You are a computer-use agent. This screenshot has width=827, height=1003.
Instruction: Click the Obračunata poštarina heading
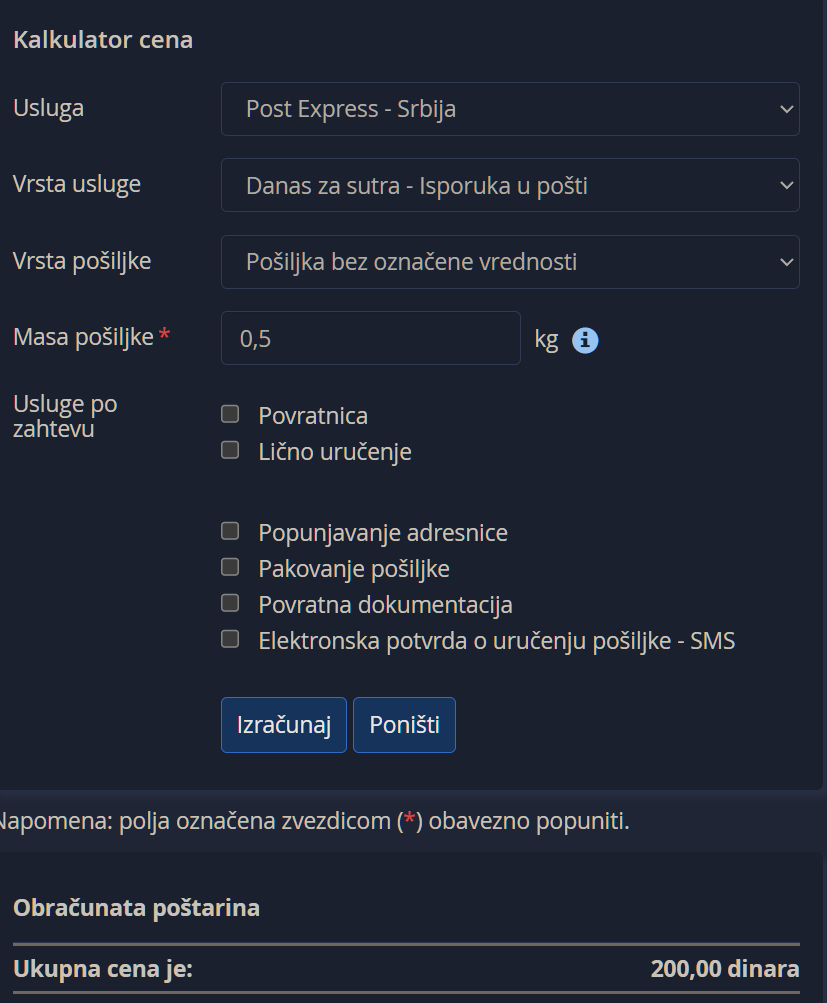tap(136, 908)
